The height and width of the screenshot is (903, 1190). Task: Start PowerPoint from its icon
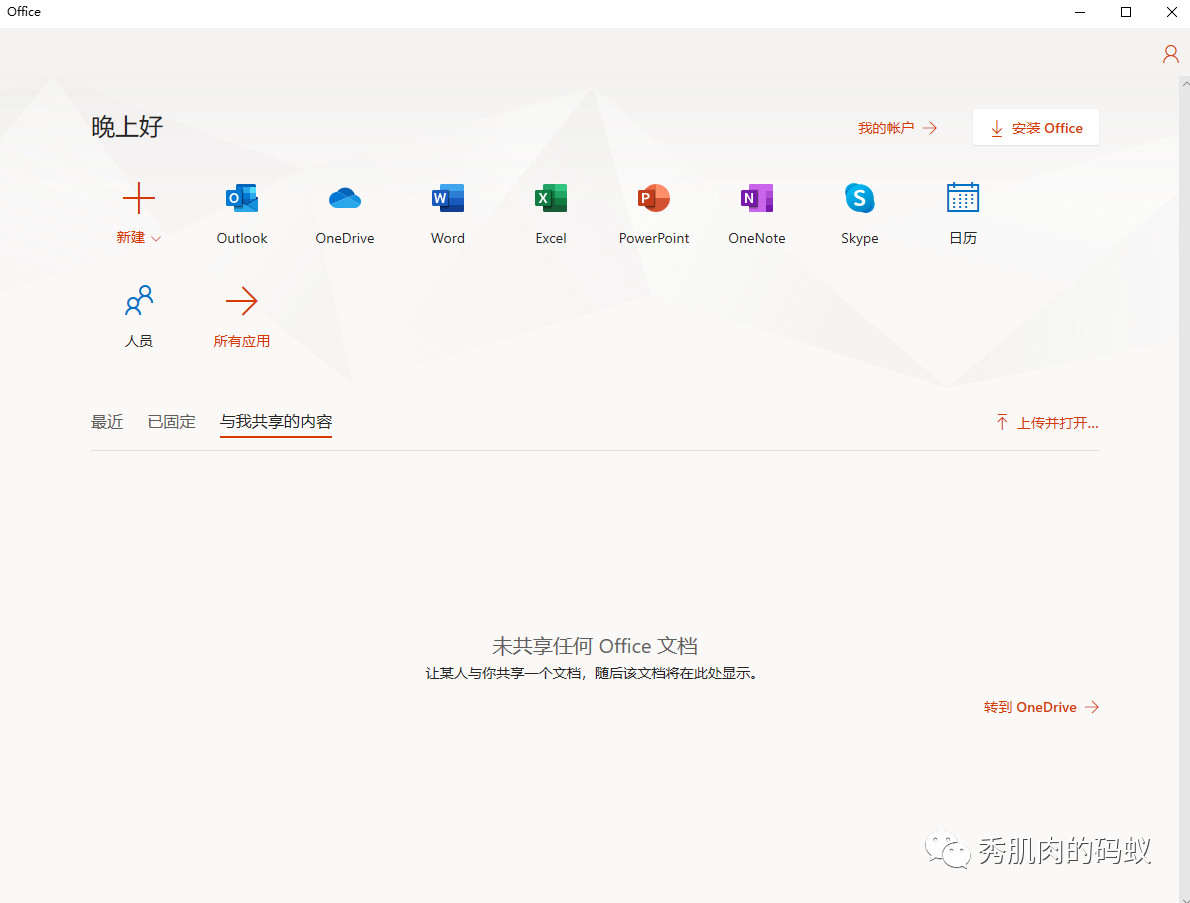tap(654, 199)
